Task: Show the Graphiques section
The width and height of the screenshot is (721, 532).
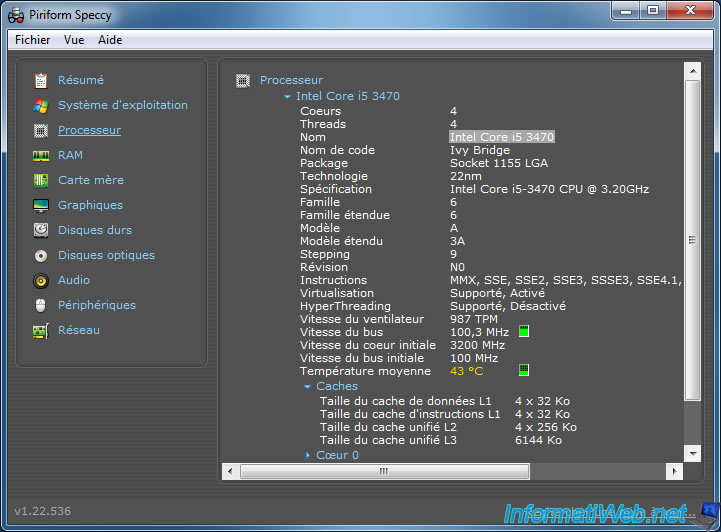Action: point(90,205)
